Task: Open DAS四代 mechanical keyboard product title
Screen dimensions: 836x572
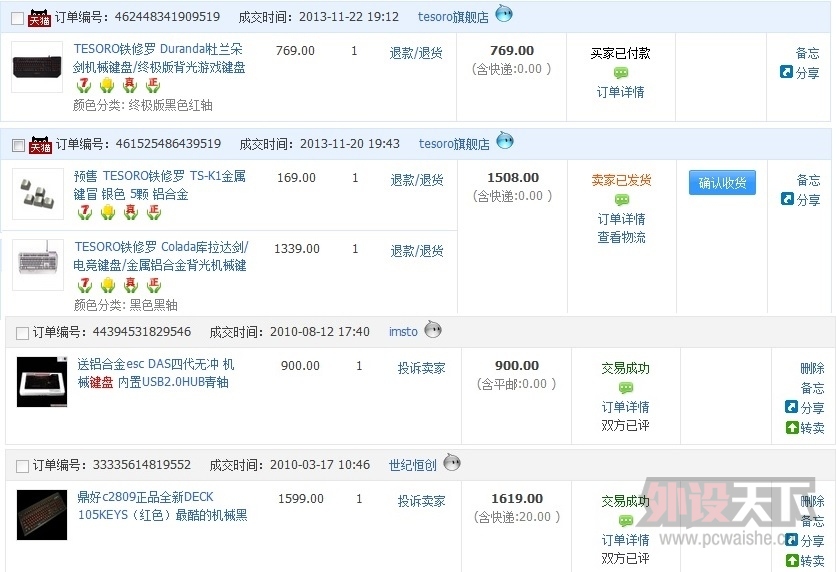Action: [156, 373]
